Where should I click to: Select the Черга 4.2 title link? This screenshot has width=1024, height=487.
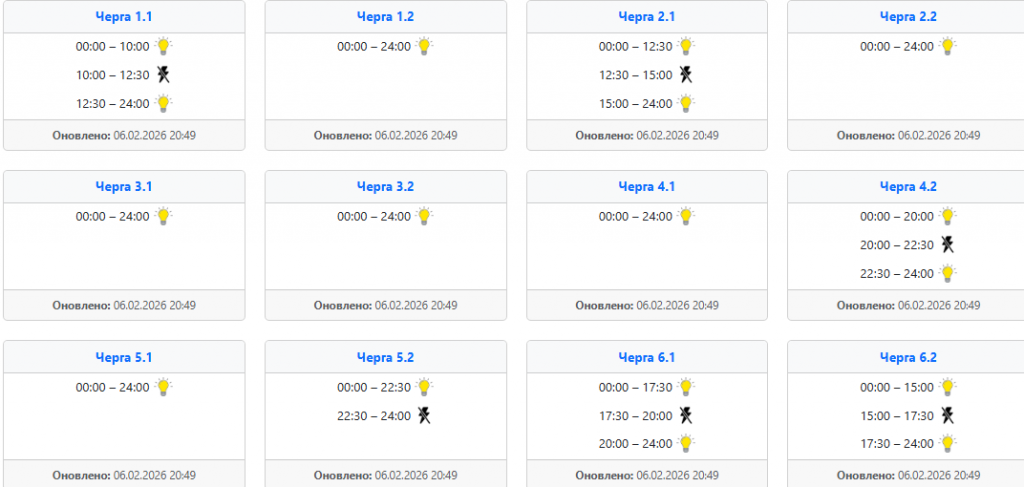point(908,186)
